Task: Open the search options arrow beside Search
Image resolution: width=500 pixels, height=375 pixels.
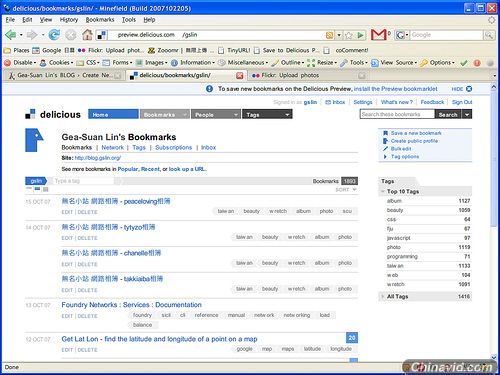Action: pyautogui.click(x=467, y=114)
